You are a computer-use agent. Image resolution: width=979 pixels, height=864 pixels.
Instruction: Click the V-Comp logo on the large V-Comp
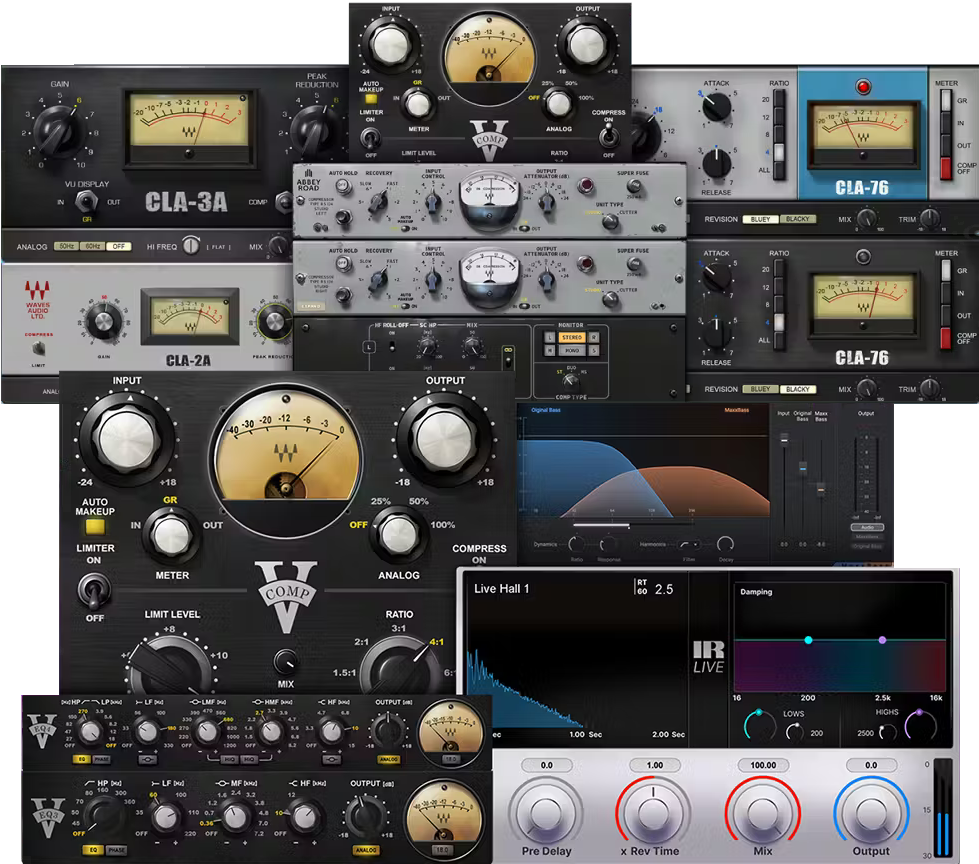(287, 595)
